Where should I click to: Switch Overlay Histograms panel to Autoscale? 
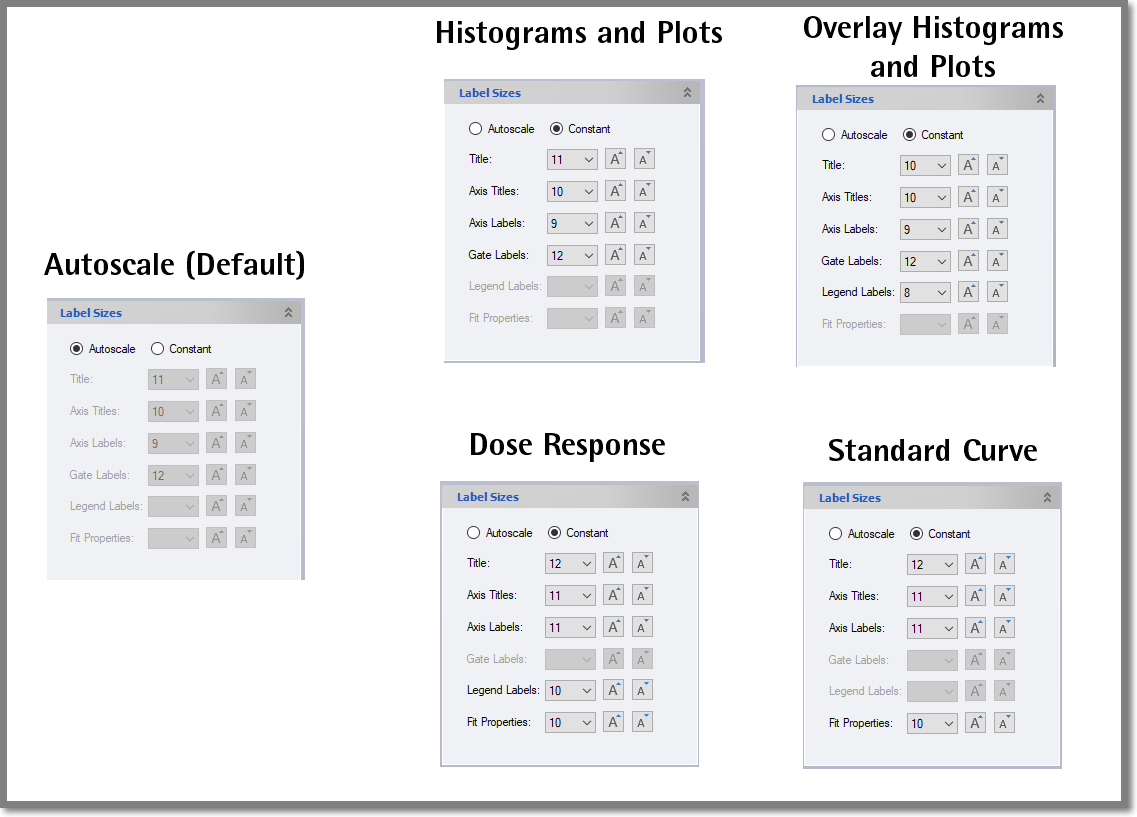[828, 134]
